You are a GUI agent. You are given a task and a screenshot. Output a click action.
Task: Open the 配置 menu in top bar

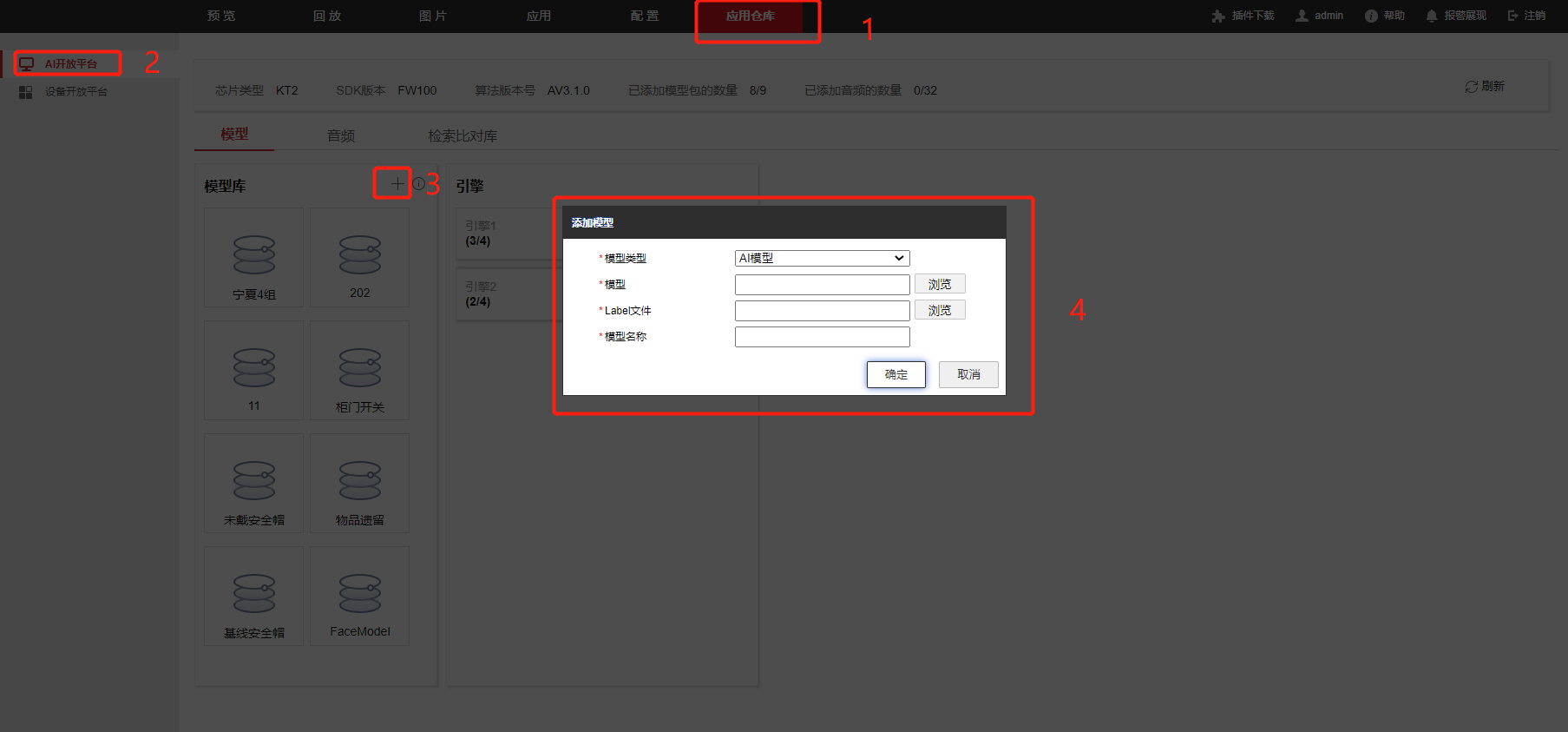(645, 16)
